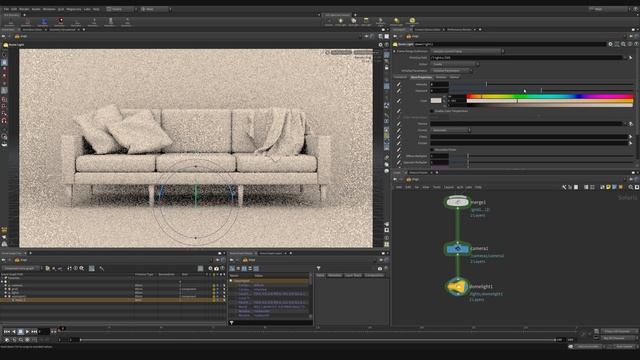Open the texture Format dropdown

point(451,130)
